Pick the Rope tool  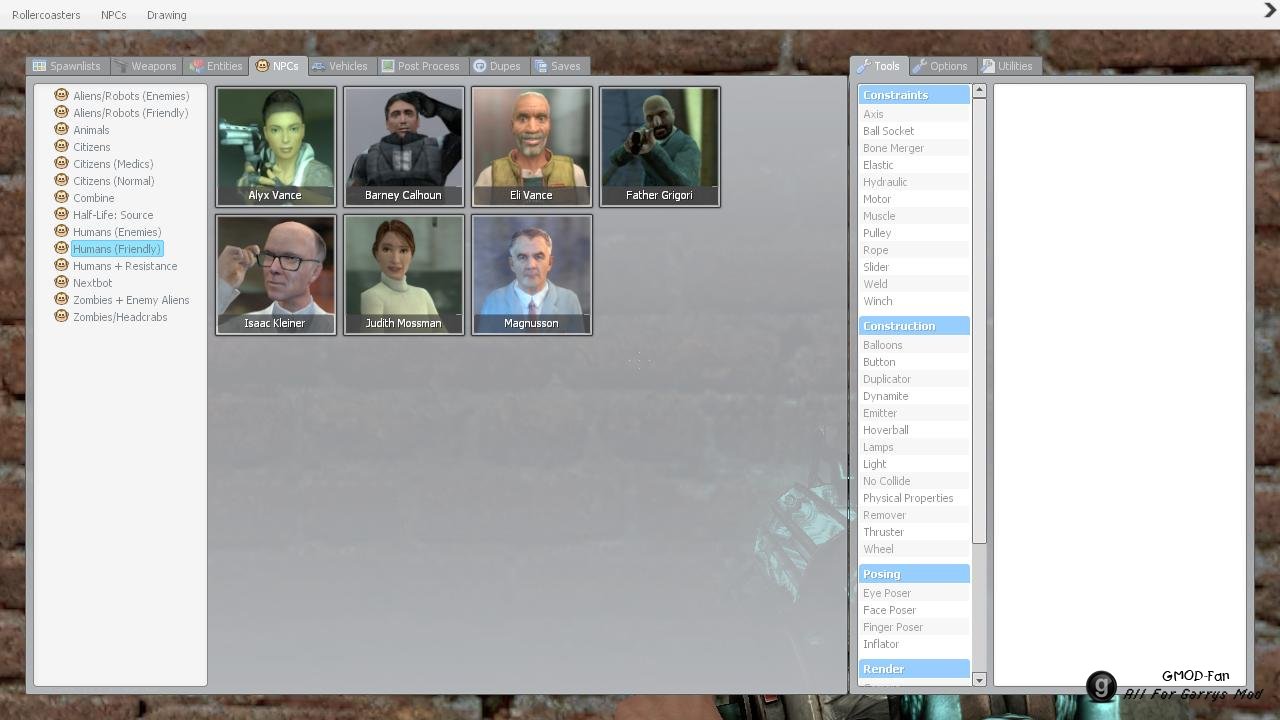[914, 250]
